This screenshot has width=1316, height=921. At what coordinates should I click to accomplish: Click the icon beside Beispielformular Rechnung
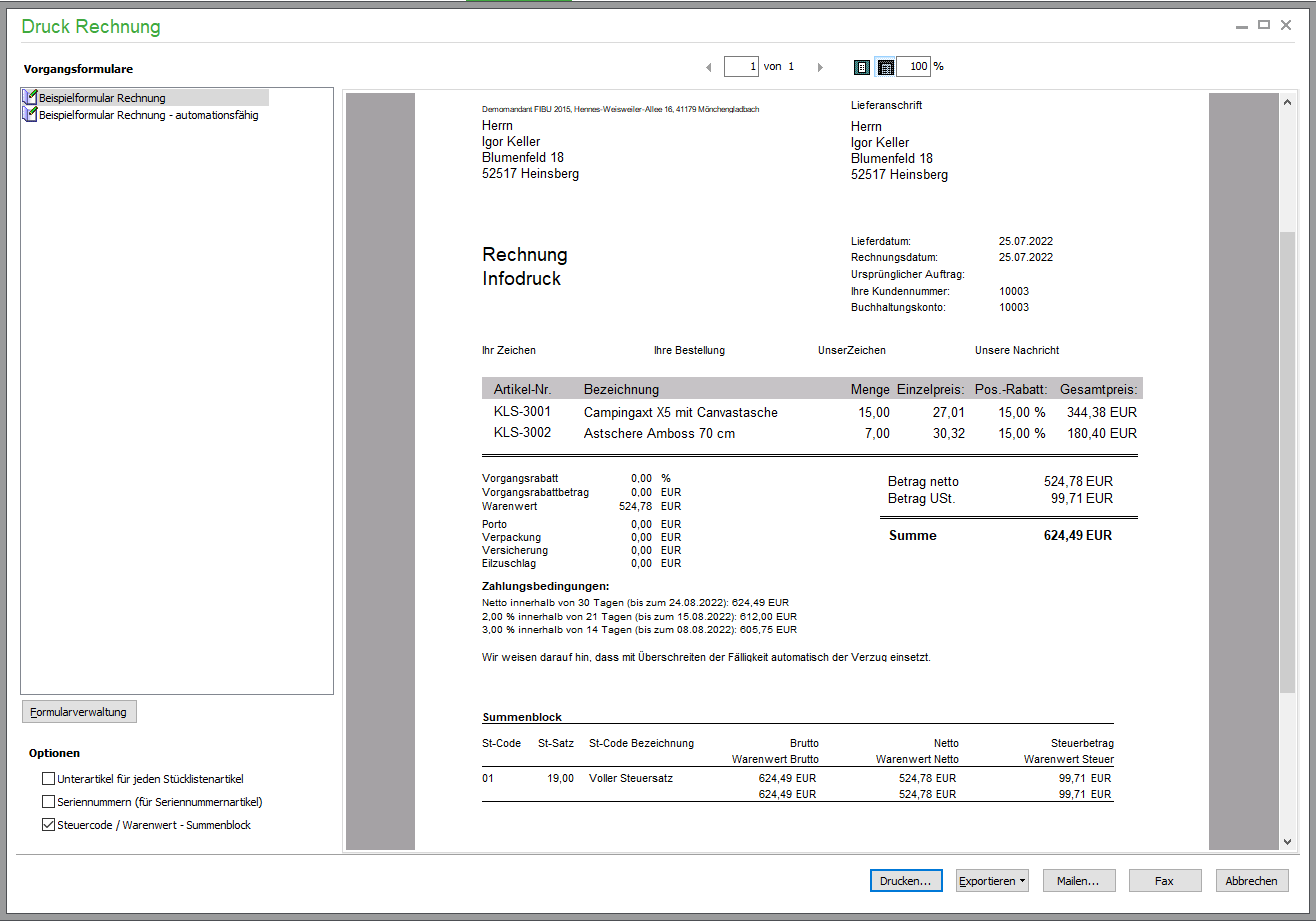[30, 98]
